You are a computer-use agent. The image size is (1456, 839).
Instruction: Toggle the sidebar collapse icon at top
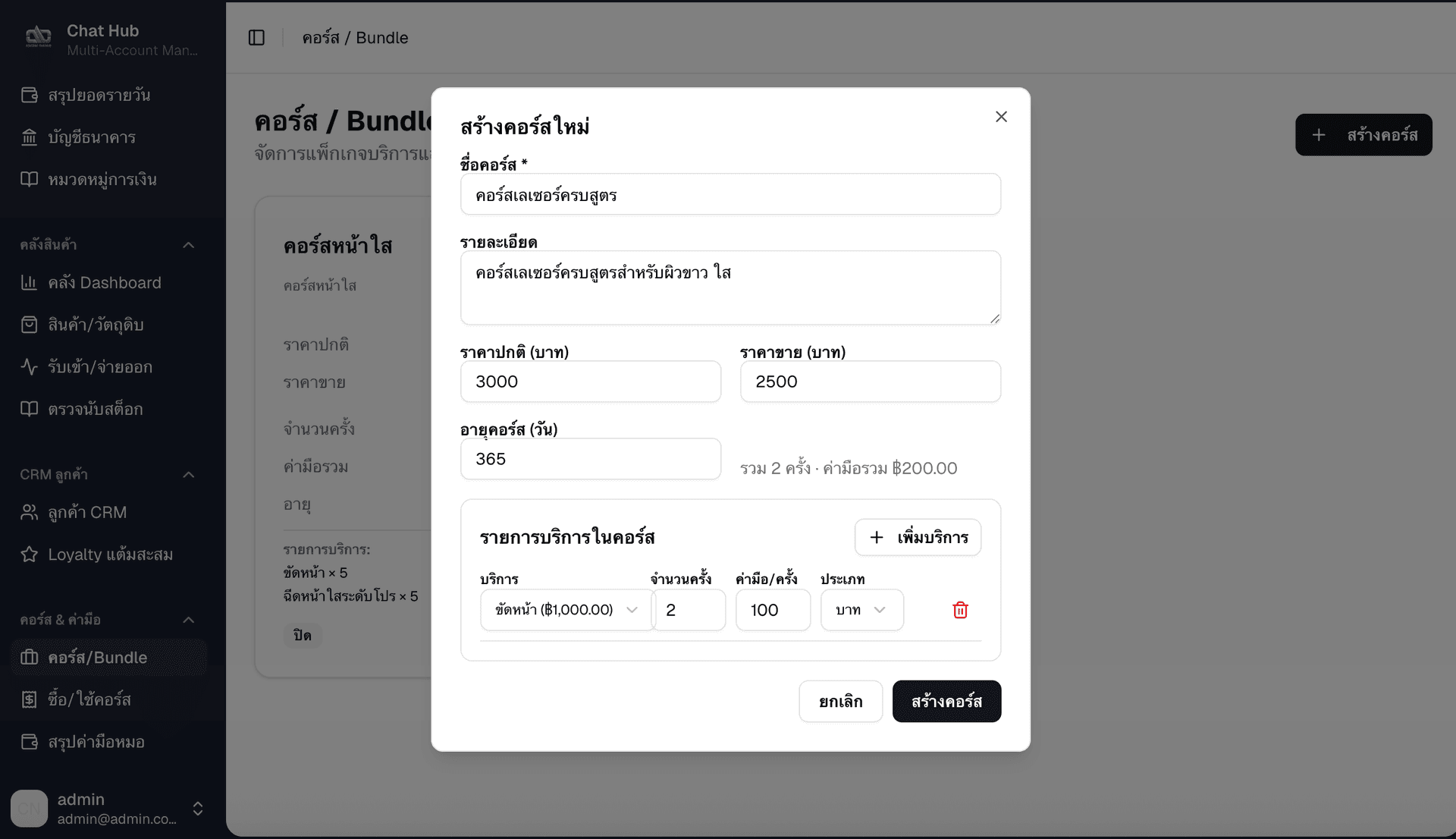click(x=256, y=37)
